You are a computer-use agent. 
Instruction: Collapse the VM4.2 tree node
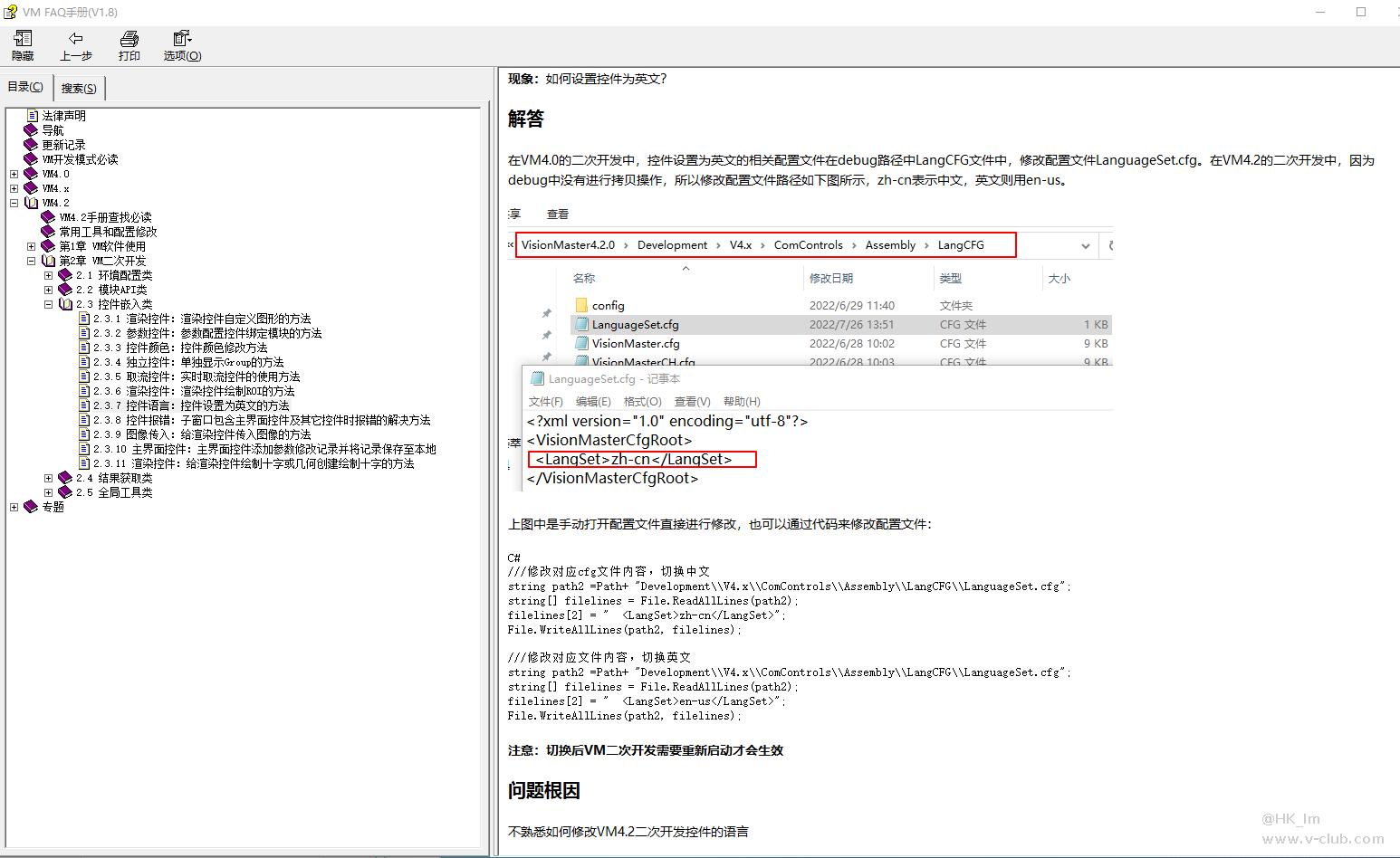tap(14, 203)
